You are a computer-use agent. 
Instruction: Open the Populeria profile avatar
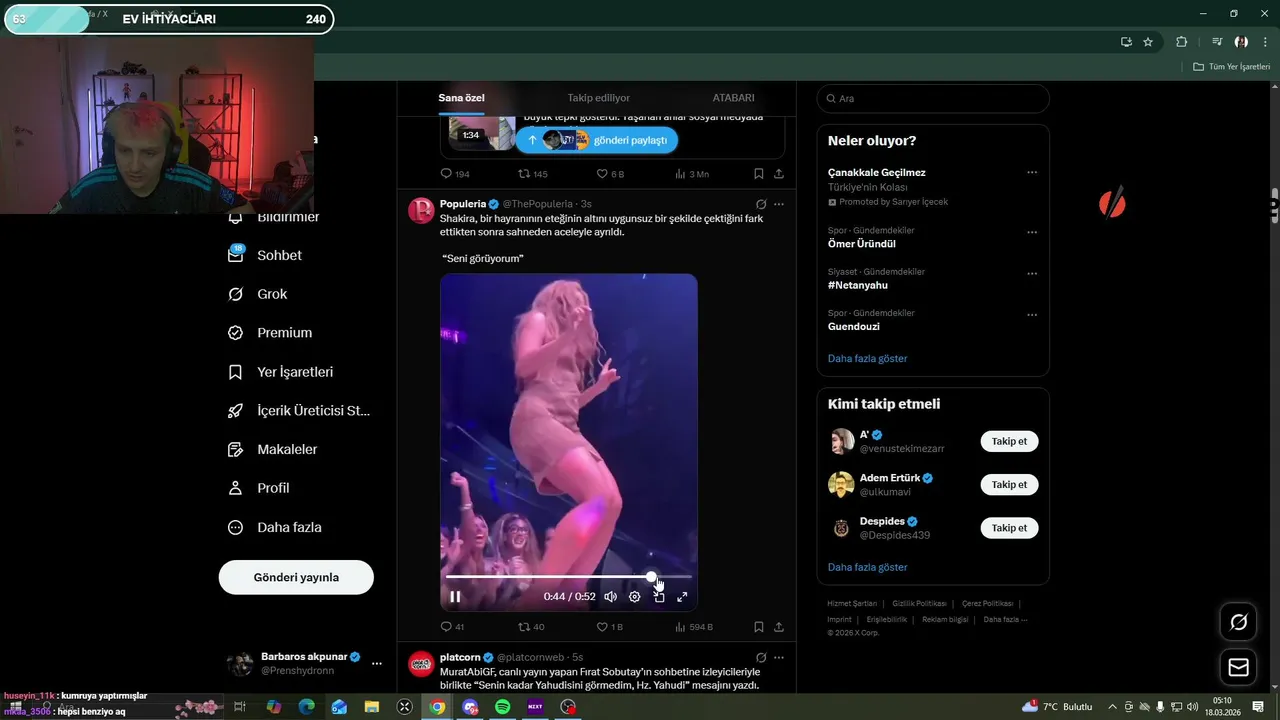422,210
